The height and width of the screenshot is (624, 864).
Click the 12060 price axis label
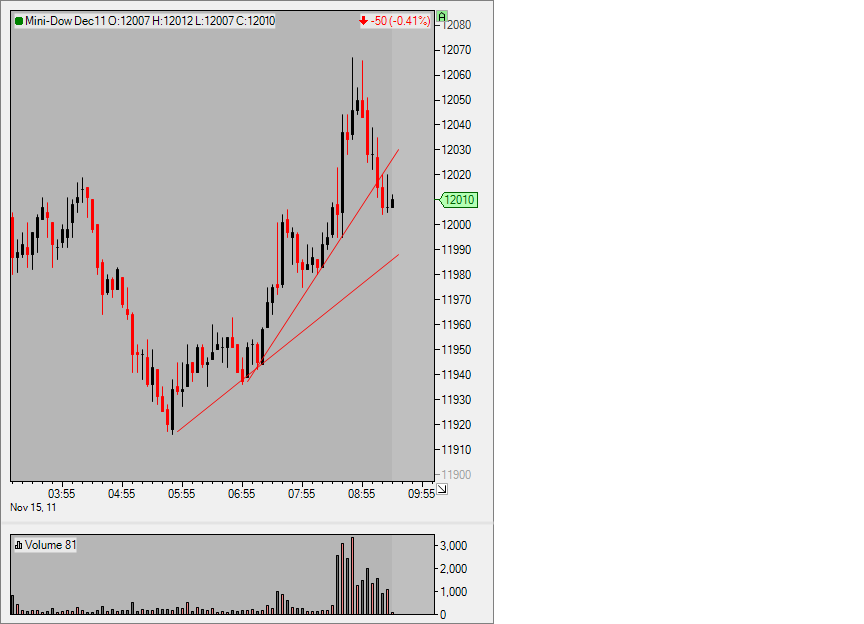pyautogui.click(x=456, y=75)
